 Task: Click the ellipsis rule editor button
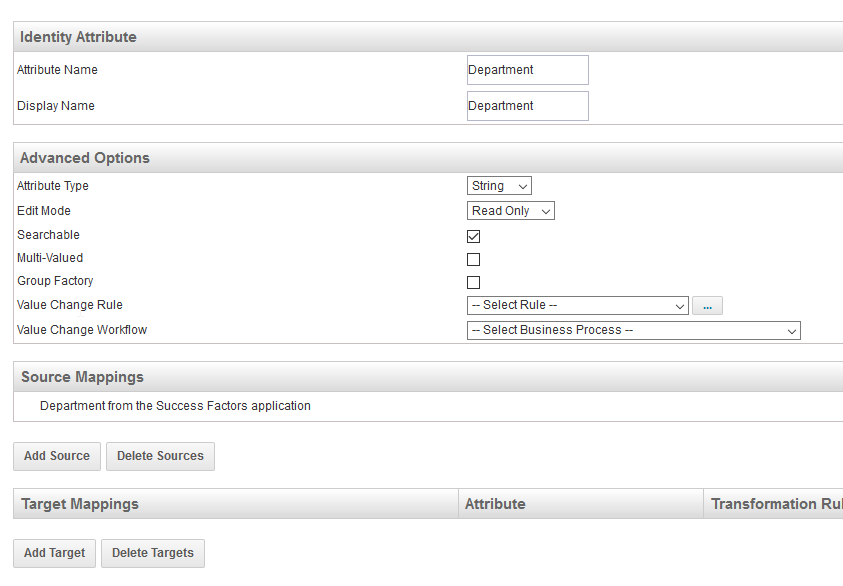click(x=707, y=306)
